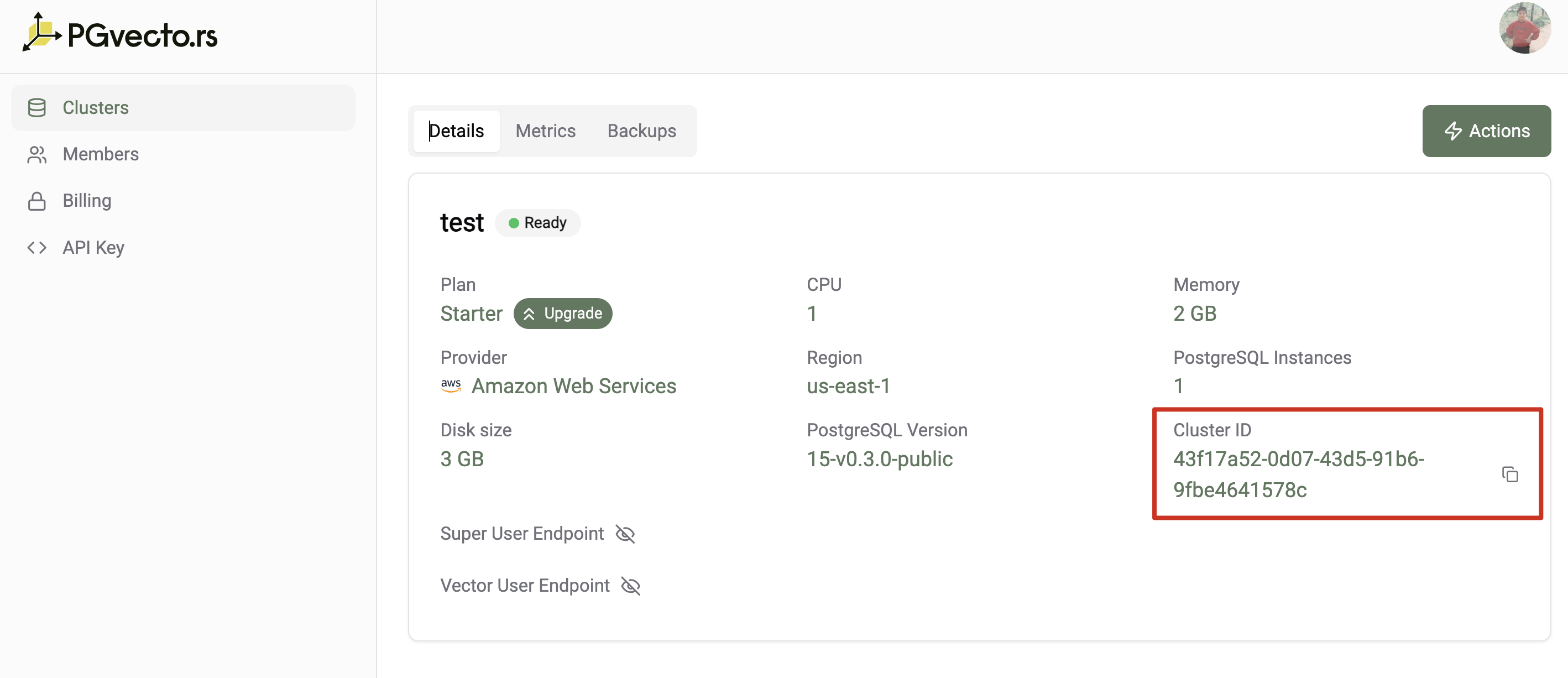
Task: Click the Clusters database icon in sidebar
Action: (36, 108)
